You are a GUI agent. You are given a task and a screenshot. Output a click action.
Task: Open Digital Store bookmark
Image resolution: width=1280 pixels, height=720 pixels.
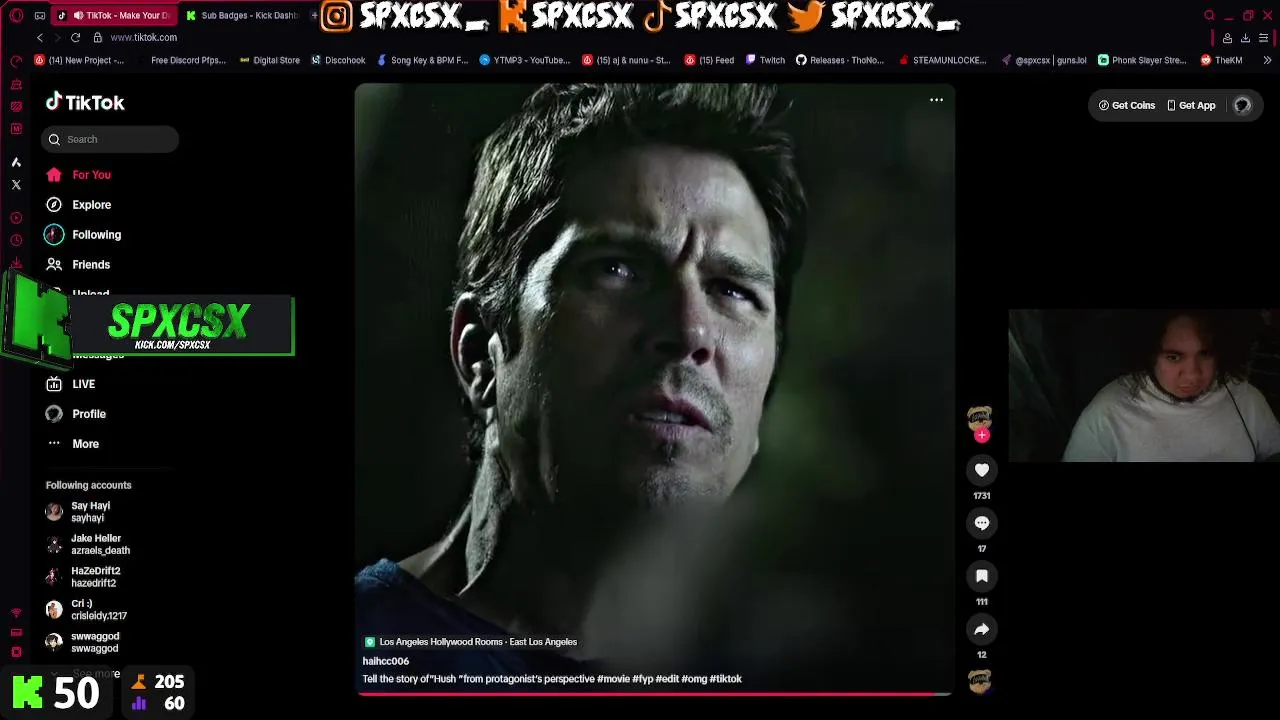pyautogui.click(x=270, y=60)
